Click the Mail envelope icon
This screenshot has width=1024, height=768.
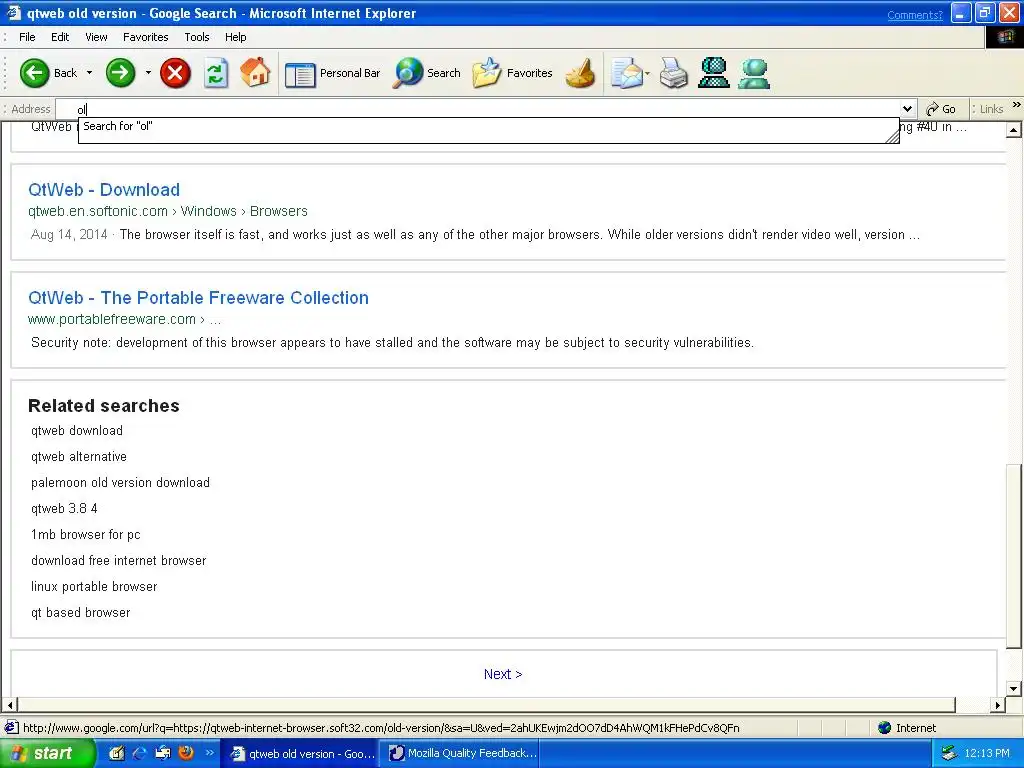[x=626, y=72]
